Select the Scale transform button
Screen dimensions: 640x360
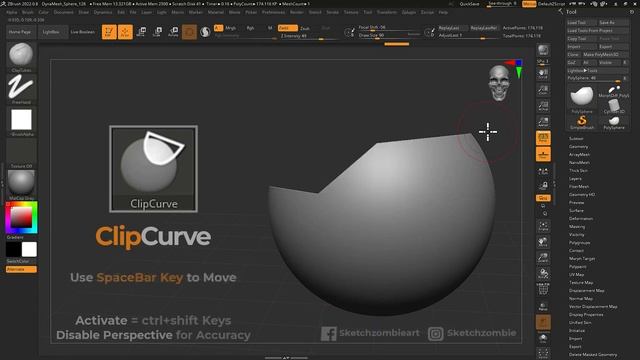click(x=157, y=32)
